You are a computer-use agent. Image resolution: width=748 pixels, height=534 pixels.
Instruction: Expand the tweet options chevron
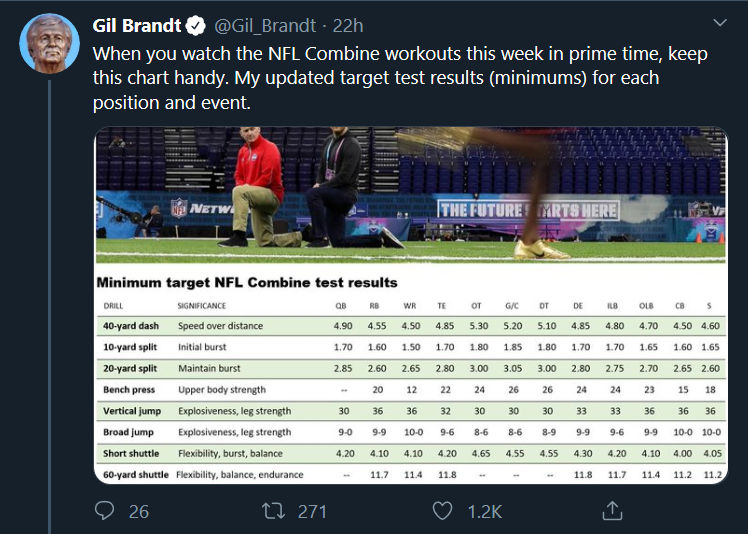(x=719, y=22)
